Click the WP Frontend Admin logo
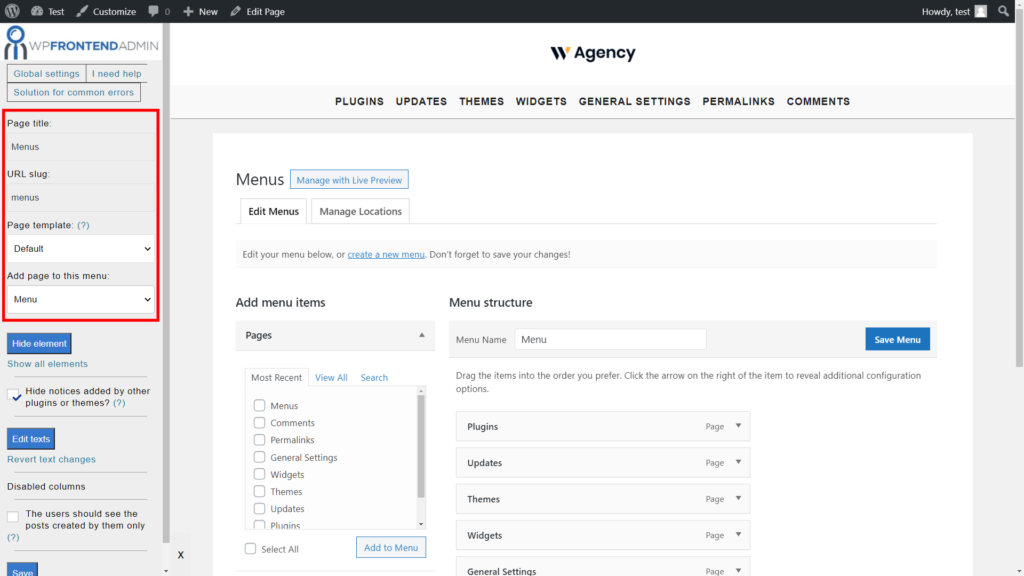Screen dimensions: 1024x576 click(x=80, y=44)
